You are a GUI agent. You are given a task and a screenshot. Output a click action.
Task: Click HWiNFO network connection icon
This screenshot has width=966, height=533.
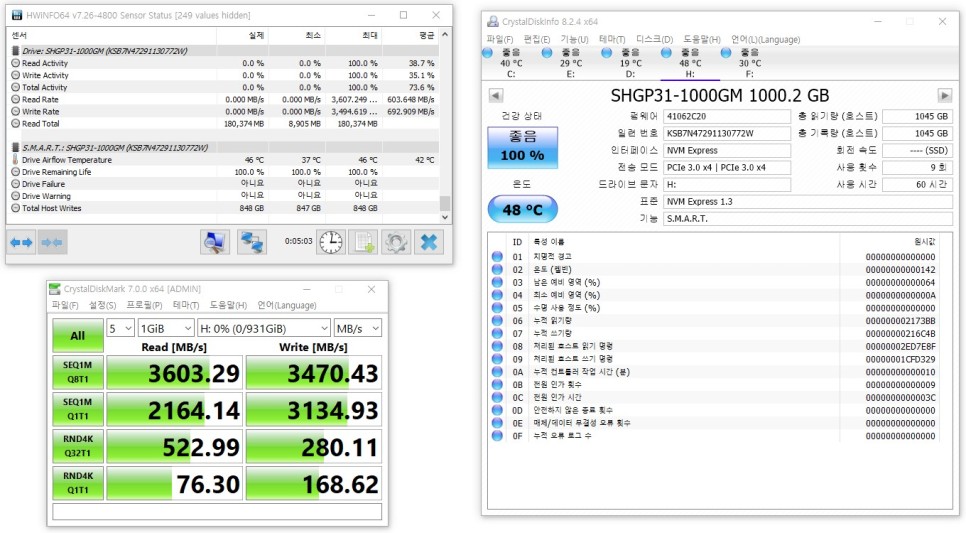click(x=253, y=242)
